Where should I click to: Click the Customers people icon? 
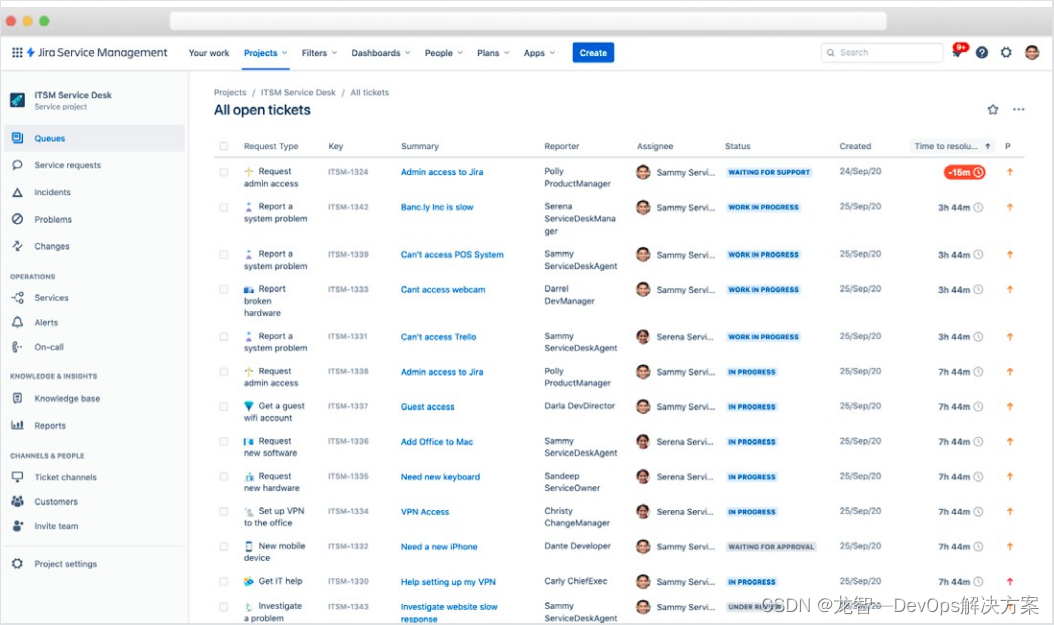click(17, 501)
